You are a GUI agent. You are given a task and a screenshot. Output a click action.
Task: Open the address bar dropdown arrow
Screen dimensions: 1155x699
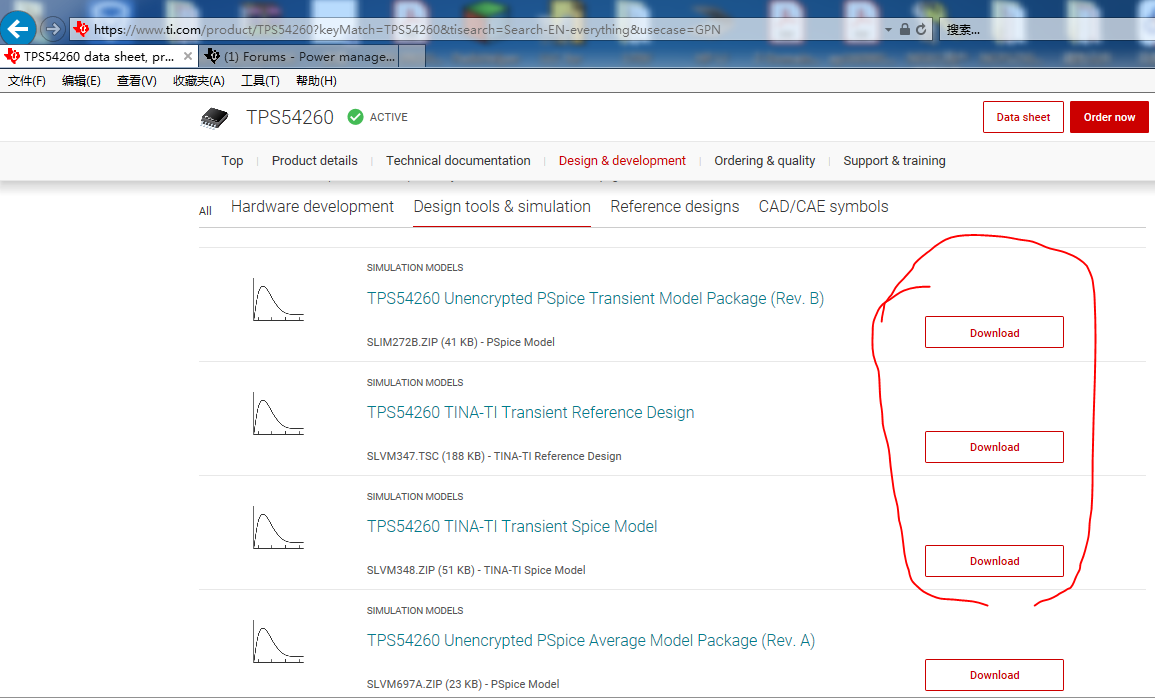888,29
